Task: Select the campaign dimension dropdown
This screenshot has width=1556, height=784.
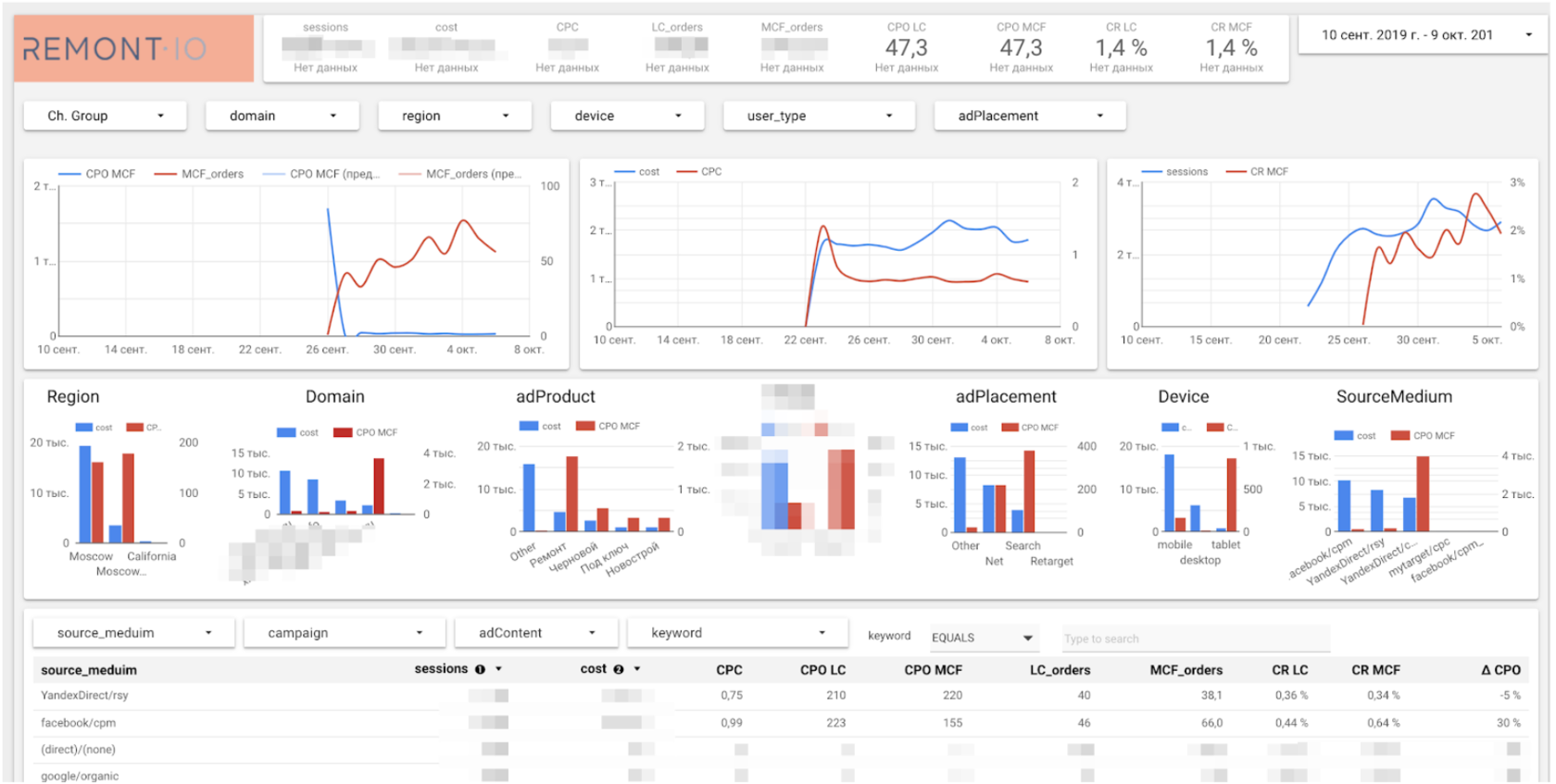Action: pos(345,633)
